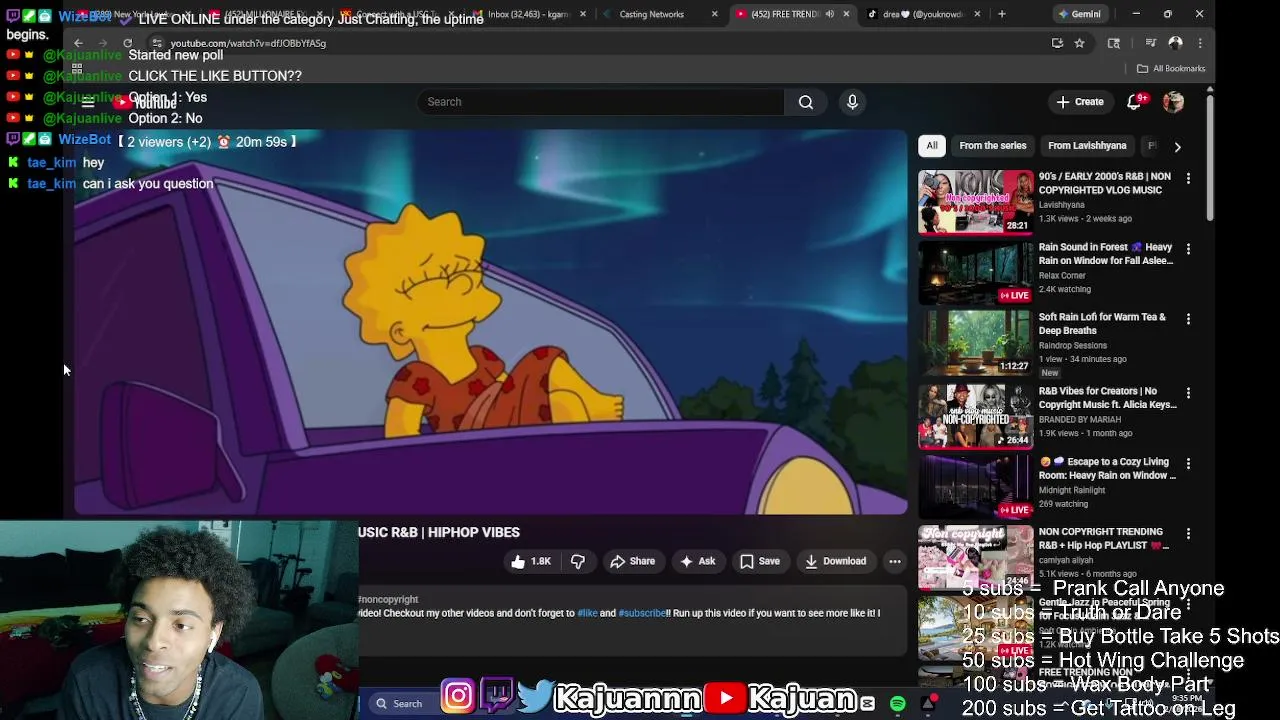The width and height of the screenshot is (1280, 720).
Task: Click the install/cast icon in the address bar
Action: coord(1057,43)
